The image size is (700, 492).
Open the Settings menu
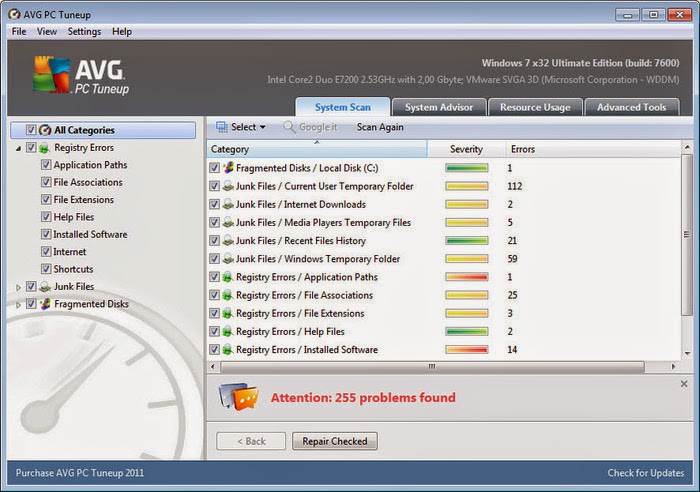point(84,32)
